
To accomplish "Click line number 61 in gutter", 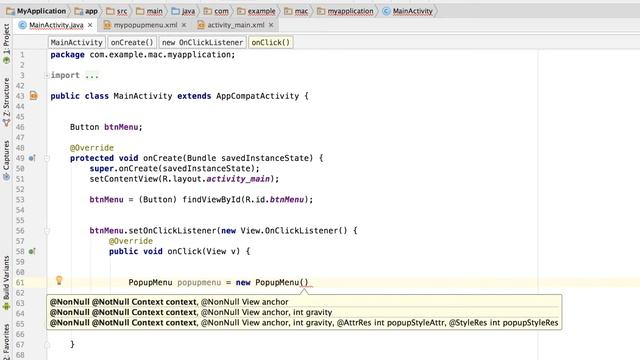I will (x=20, y=282).
